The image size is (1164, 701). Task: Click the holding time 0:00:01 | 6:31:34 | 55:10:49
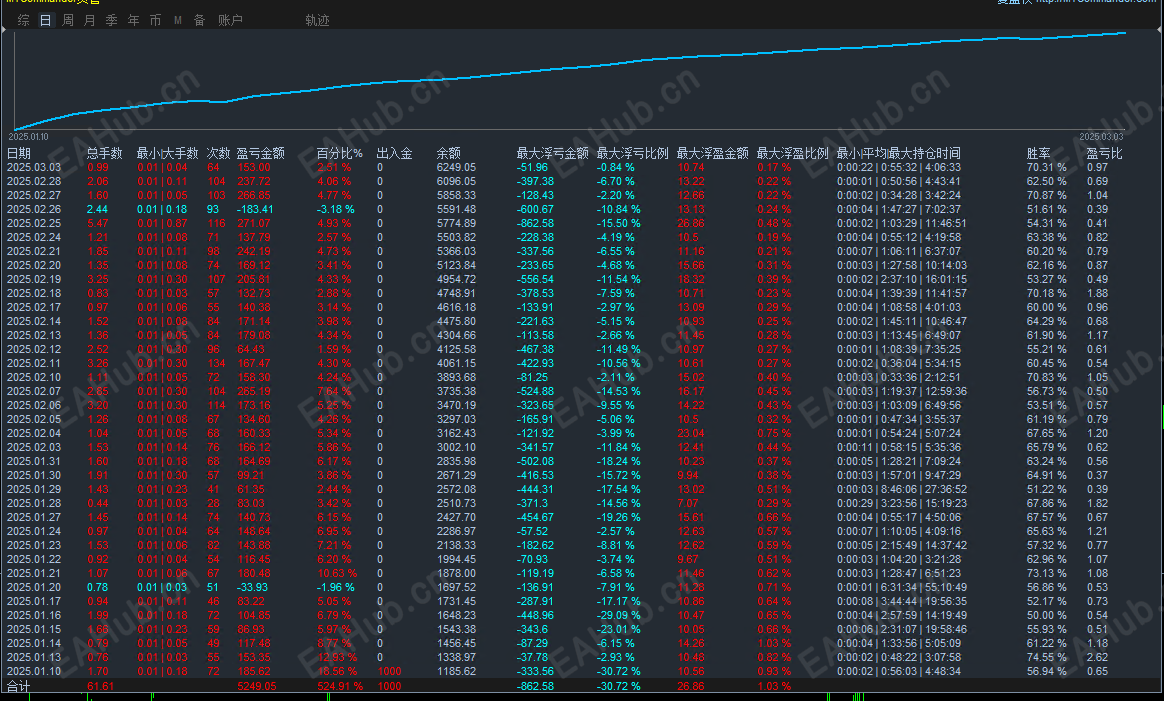pos(902,587)
